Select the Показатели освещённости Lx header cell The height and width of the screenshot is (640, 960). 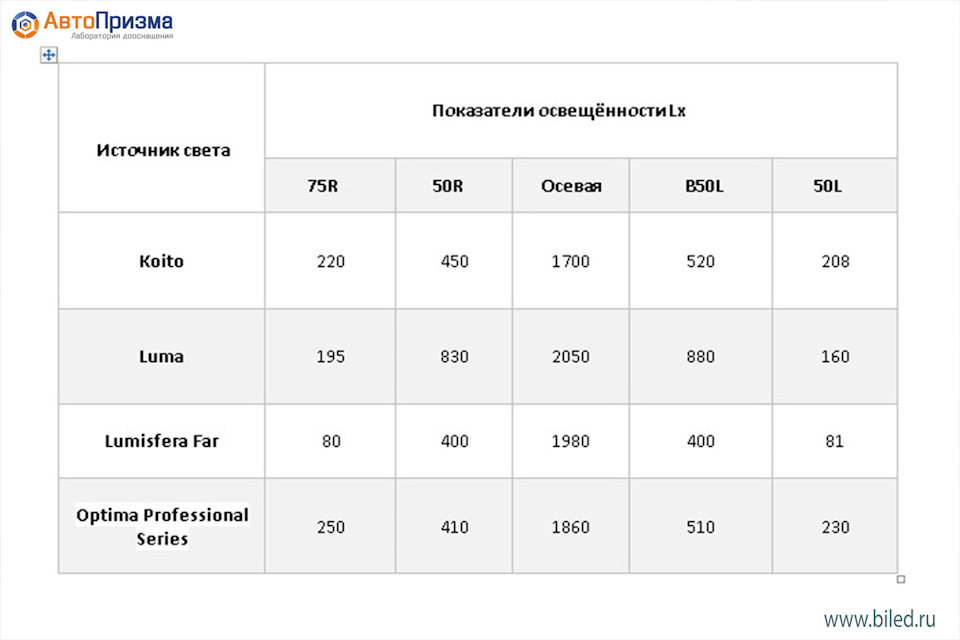click(x=581, y=111)
